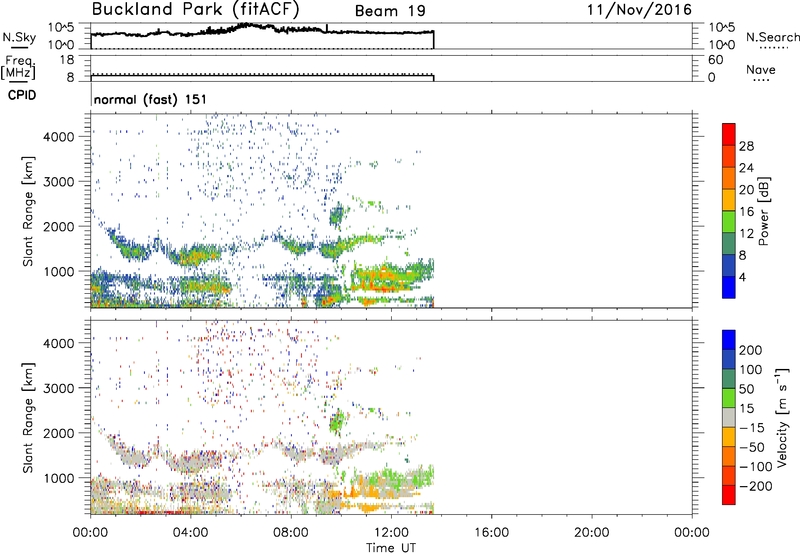Click the '4' power colorbar tick value
Viewport: 800px width, 554px height.
pyautogui.click(x=742, y=277)
